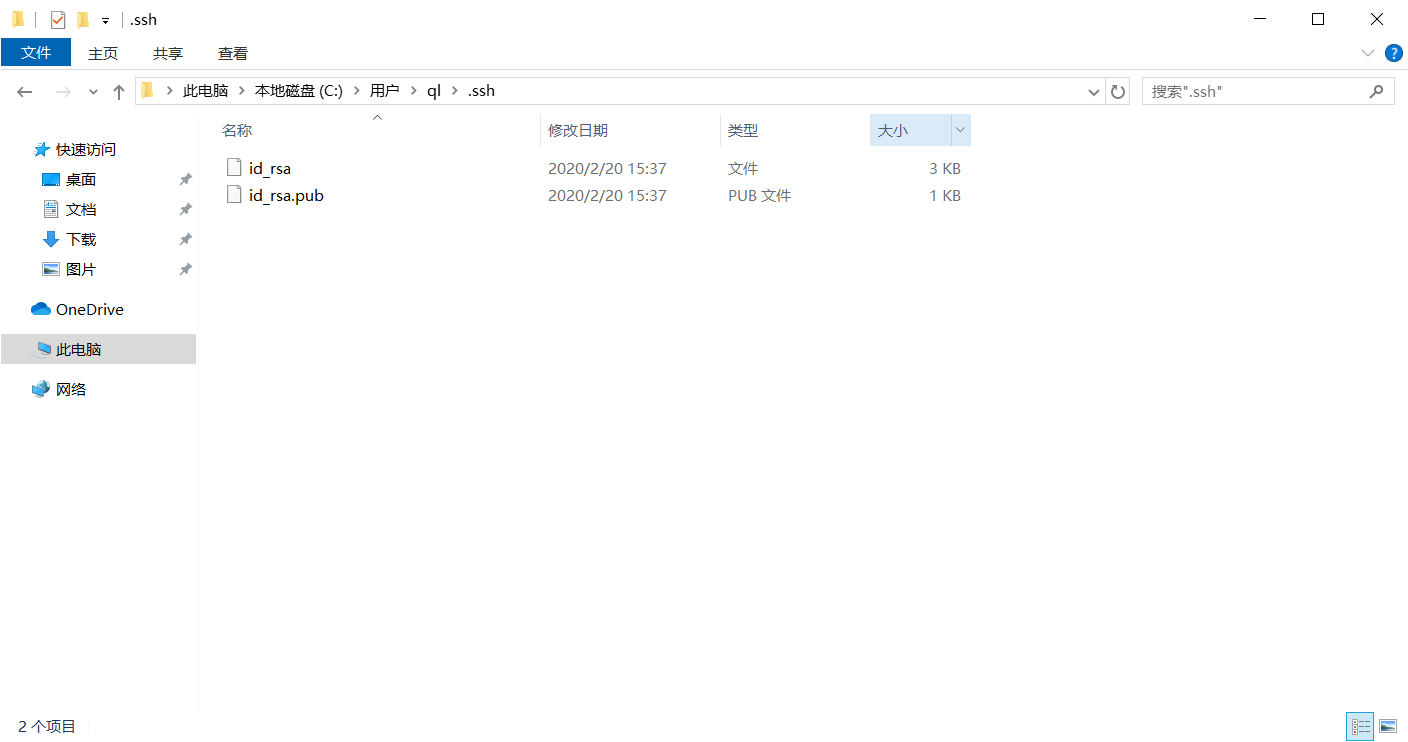1408x742 pixels.
Task: Switch to details view layout icon
Action: [1360, 727]
